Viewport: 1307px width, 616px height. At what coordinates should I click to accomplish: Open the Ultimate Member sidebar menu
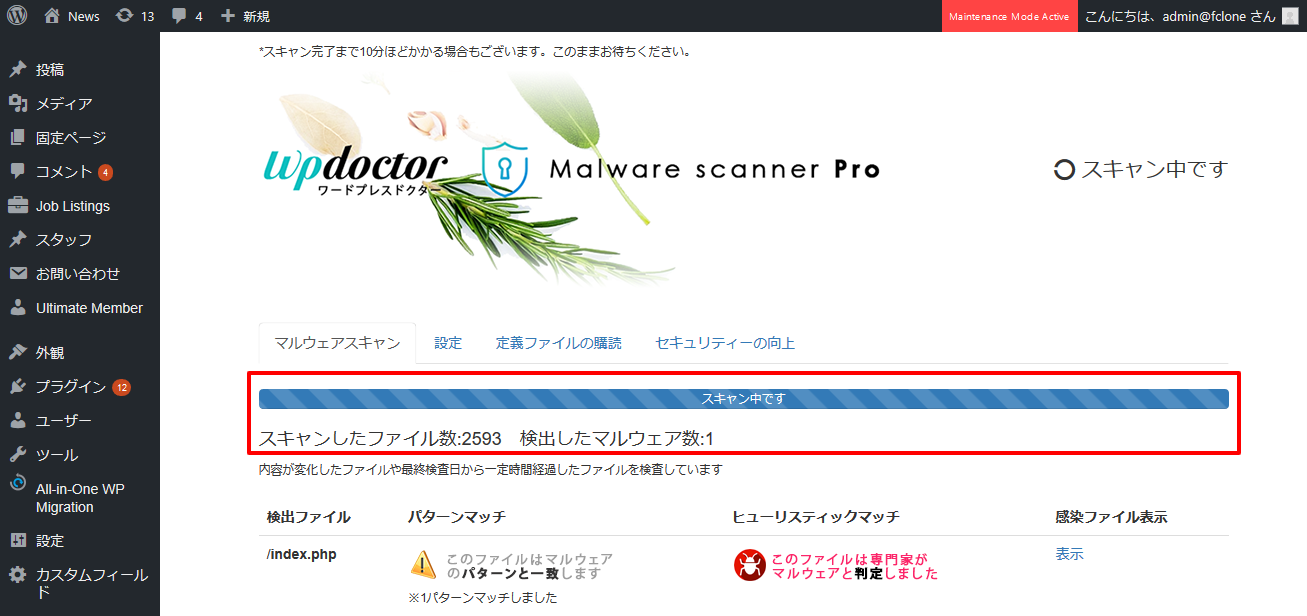(89, 308)
